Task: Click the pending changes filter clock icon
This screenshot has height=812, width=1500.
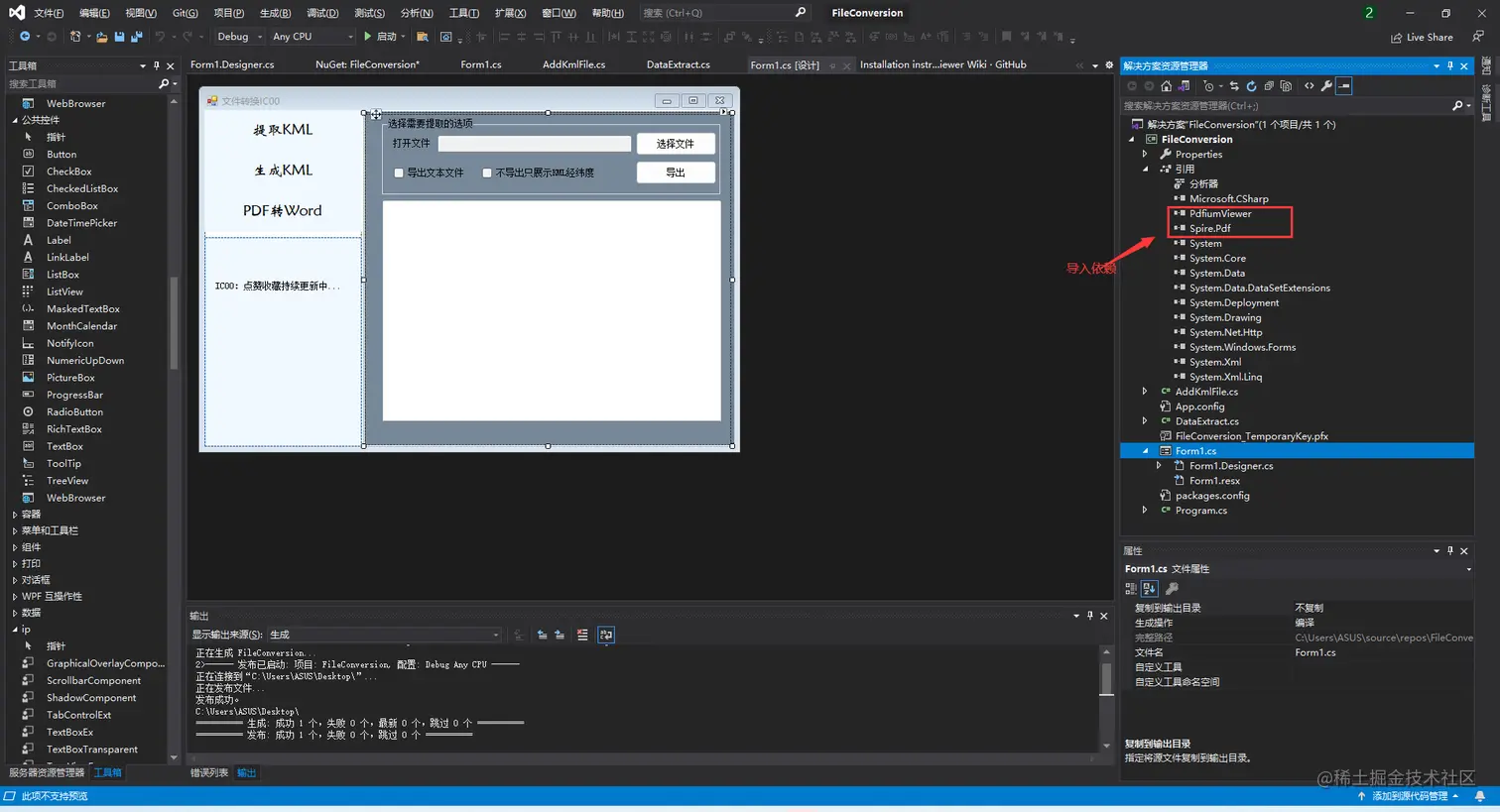Action: (x=1208, y=86)
